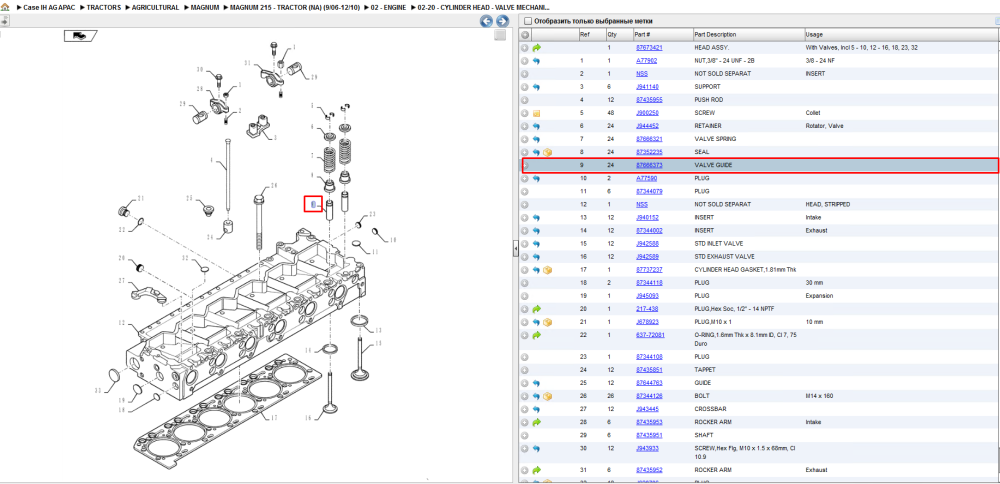Open part number 87673421 link
The height and width of the screenshot is (484, 1000).
(649, 48)
